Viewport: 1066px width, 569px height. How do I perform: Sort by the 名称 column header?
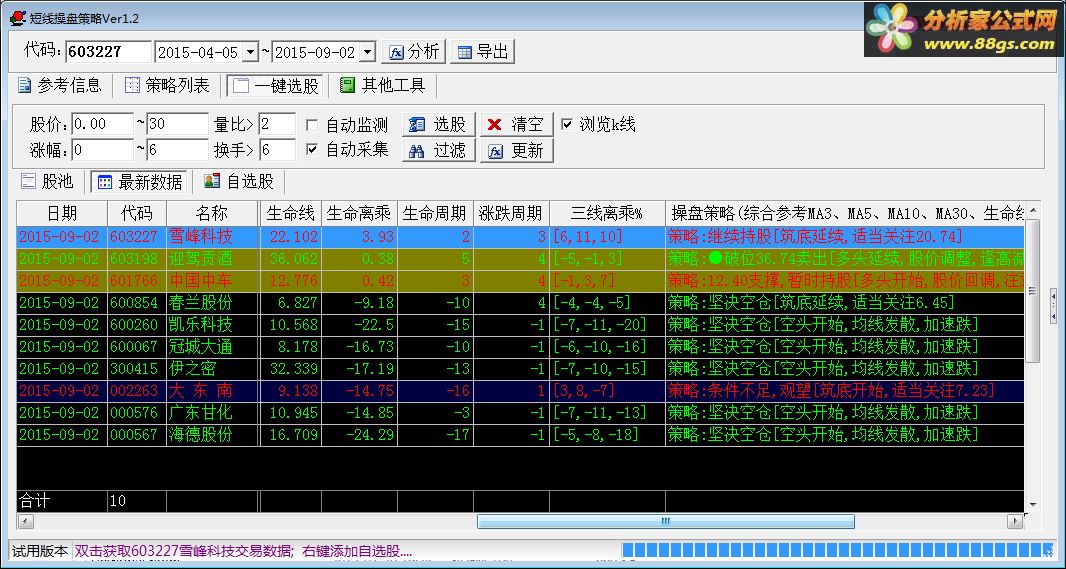coord(212,213)
